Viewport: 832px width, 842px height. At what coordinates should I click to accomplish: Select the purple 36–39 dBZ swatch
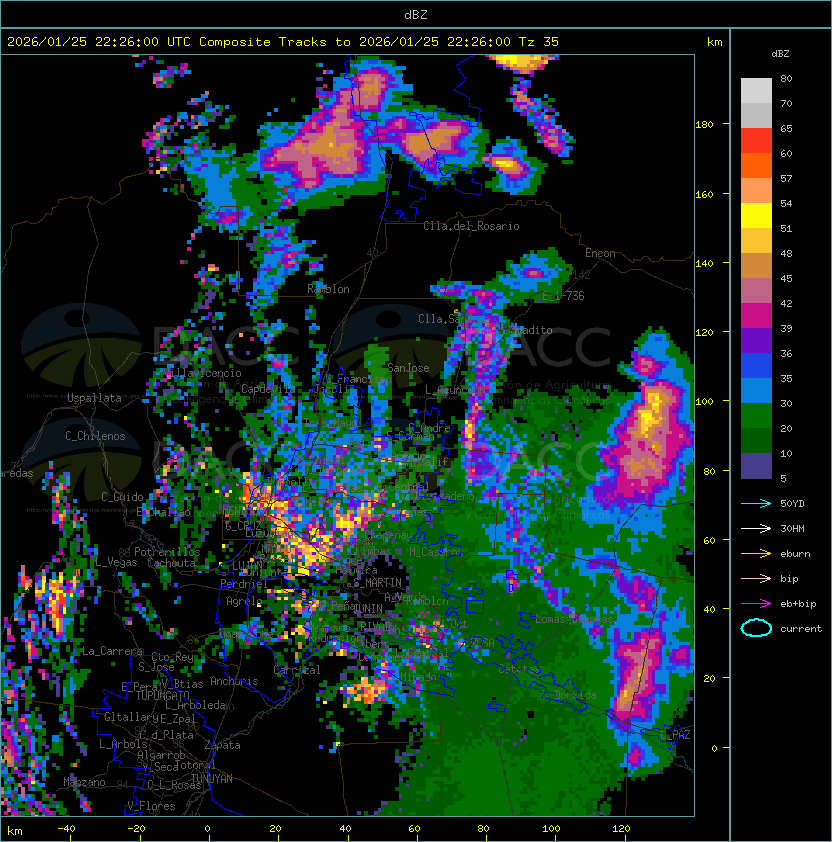[x=756, y=340]
